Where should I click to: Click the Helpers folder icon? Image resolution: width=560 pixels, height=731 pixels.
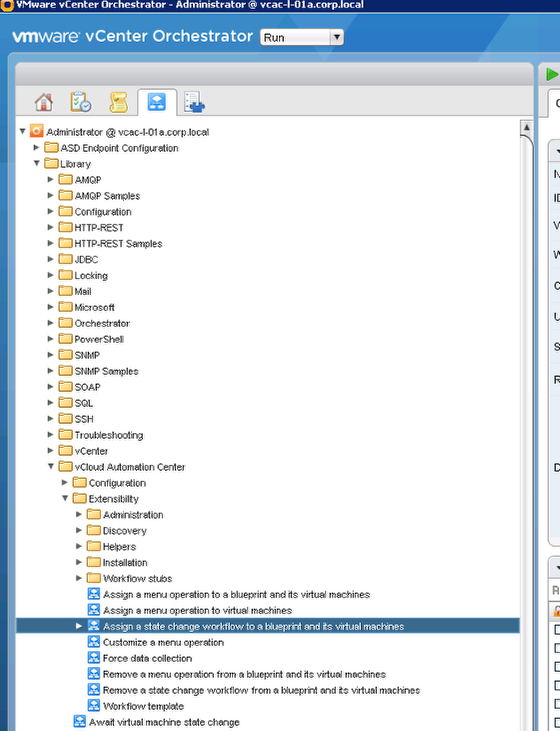94,546
